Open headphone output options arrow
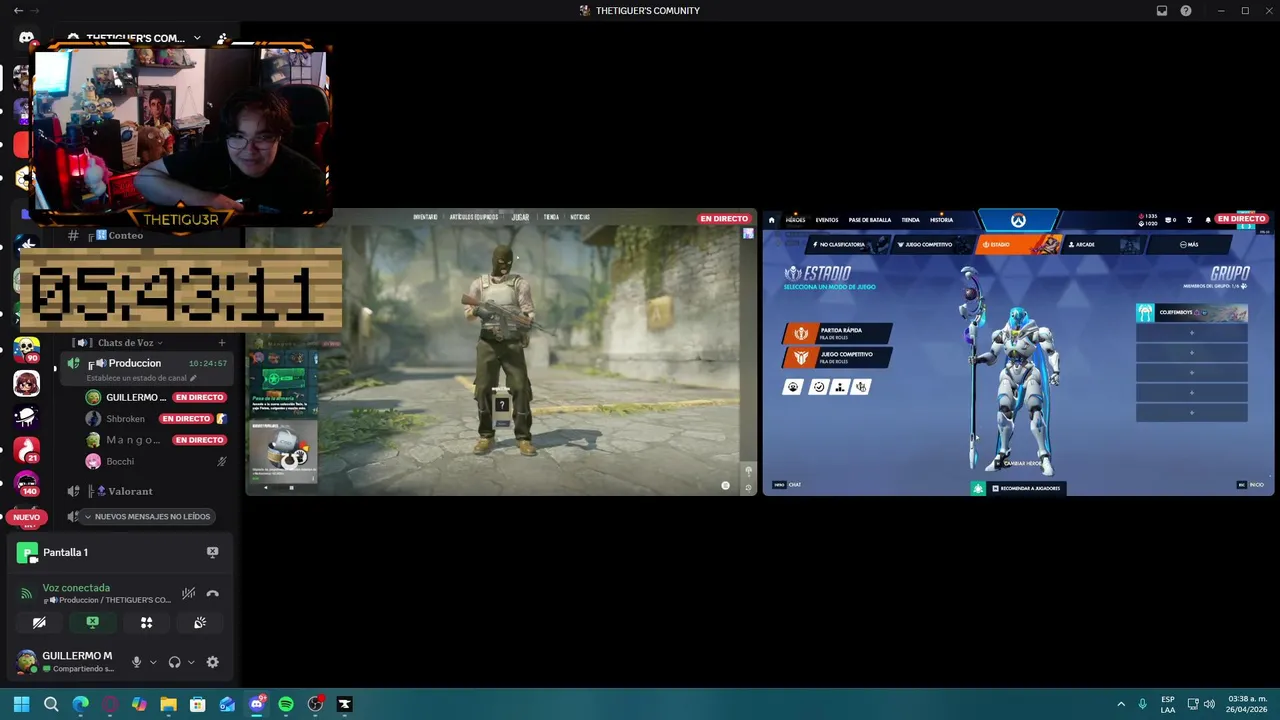 (x=191, y=662)
